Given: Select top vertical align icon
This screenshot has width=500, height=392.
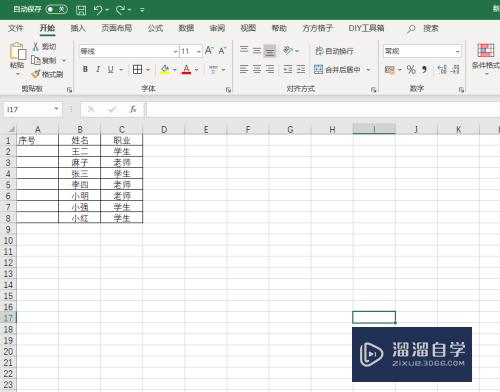Looking at the screenshot, I should pyautogui.click(x=244, y=50).
